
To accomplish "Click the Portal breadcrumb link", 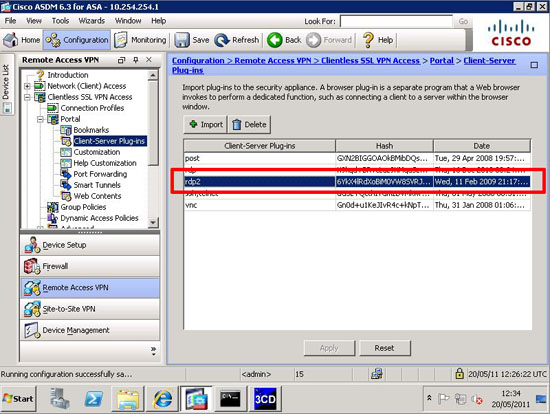I will [x=442, y=61].
